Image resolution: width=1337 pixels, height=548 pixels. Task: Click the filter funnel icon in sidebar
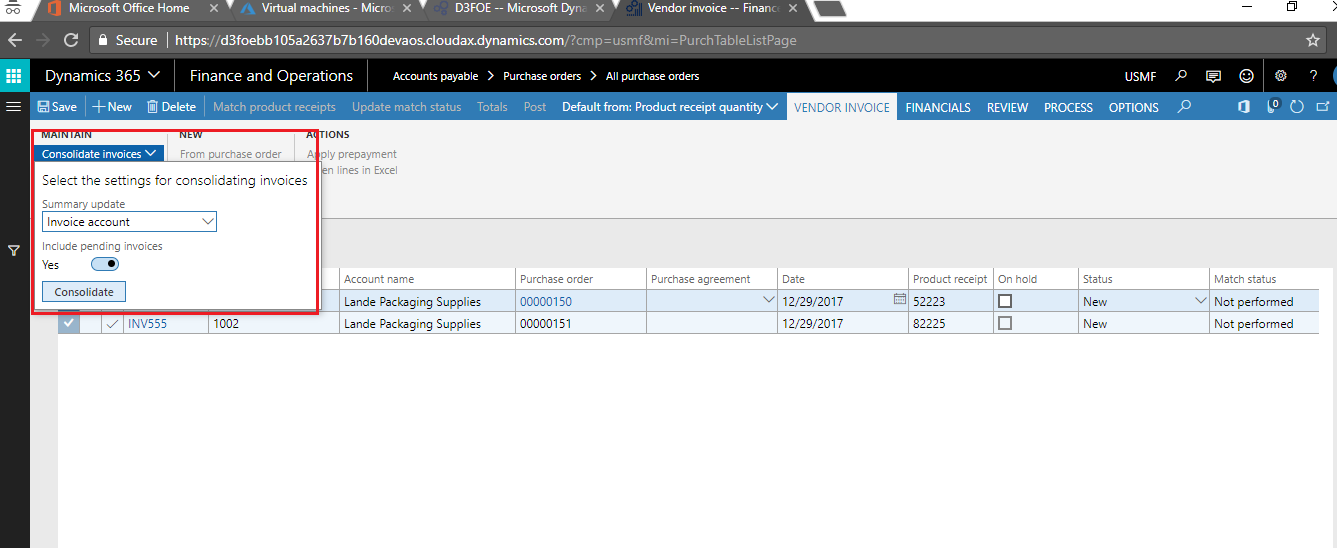tap(14, 251)
